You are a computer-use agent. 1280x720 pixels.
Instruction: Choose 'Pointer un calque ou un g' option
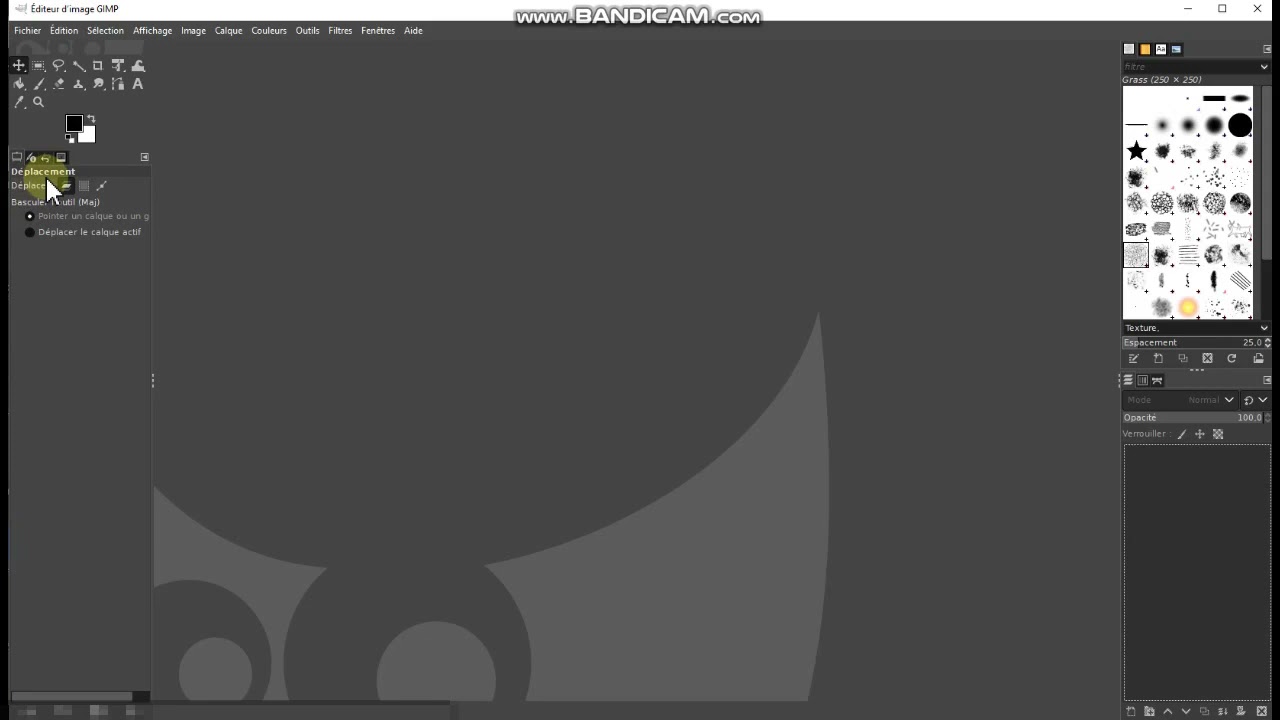[x=87, y=216]
